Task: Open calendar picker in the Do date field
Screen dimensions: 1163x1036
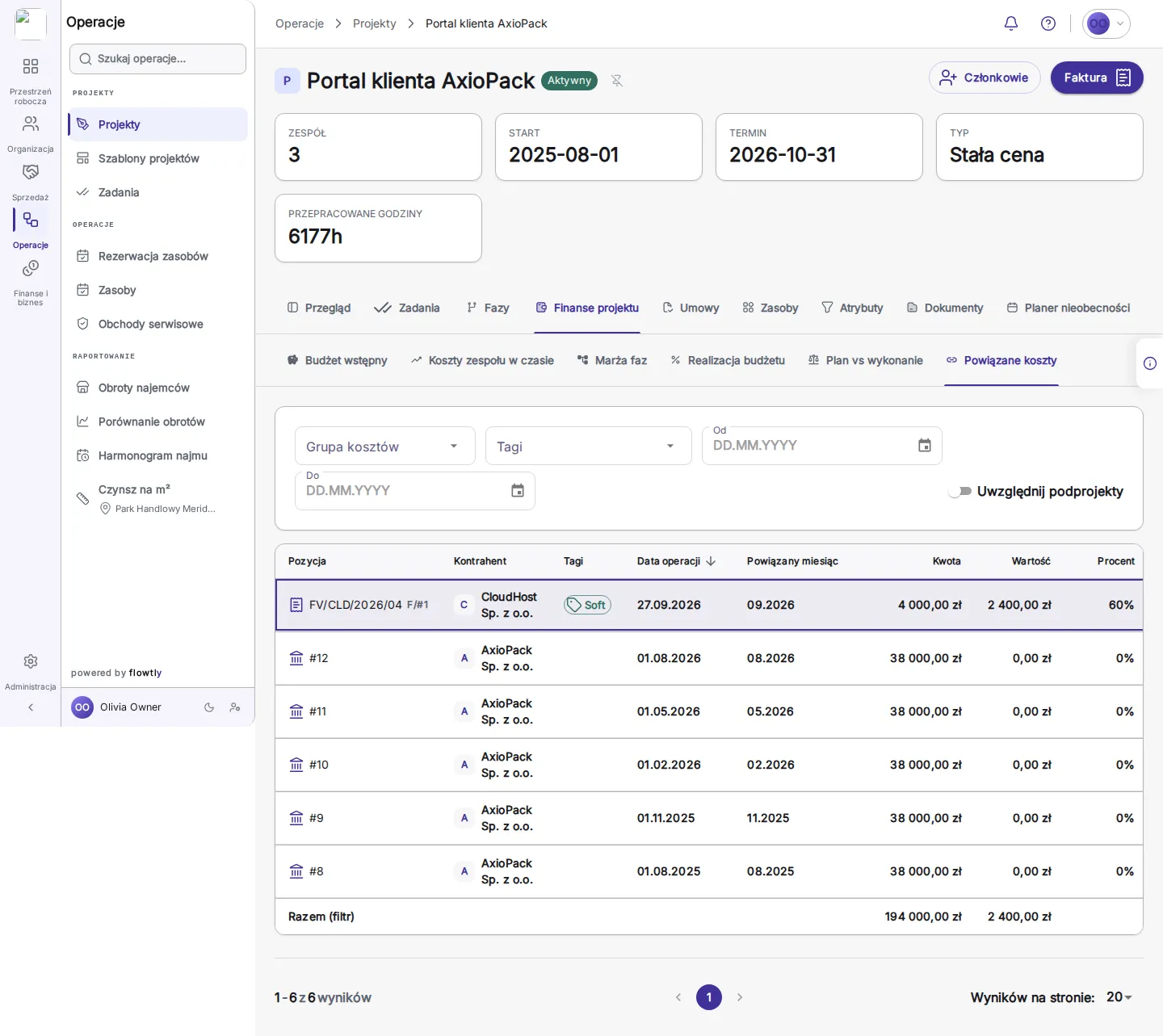Action: coord(518,491)
